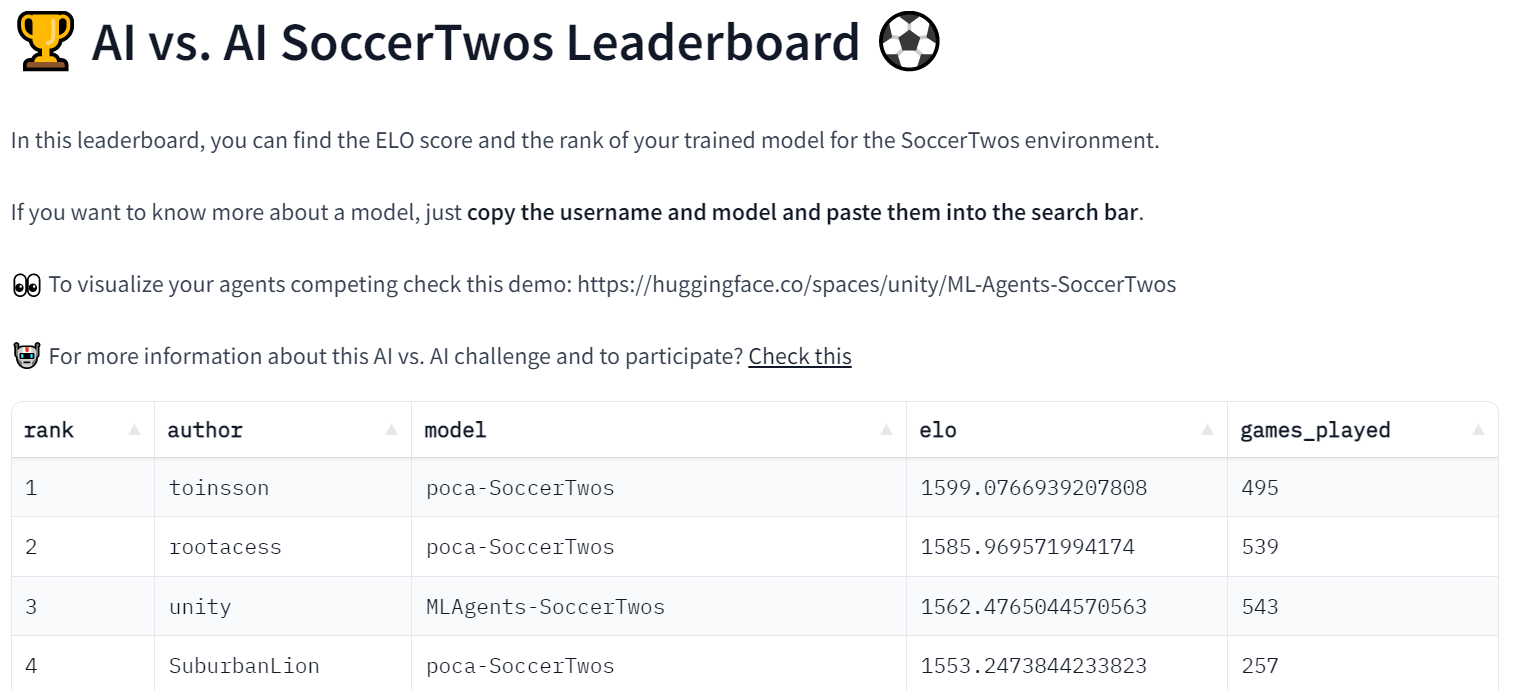The height and width of the screenshot is (690, 1529).
Task: Click the games_played value 543 for unity
Action: click(x=1259, y=605)
